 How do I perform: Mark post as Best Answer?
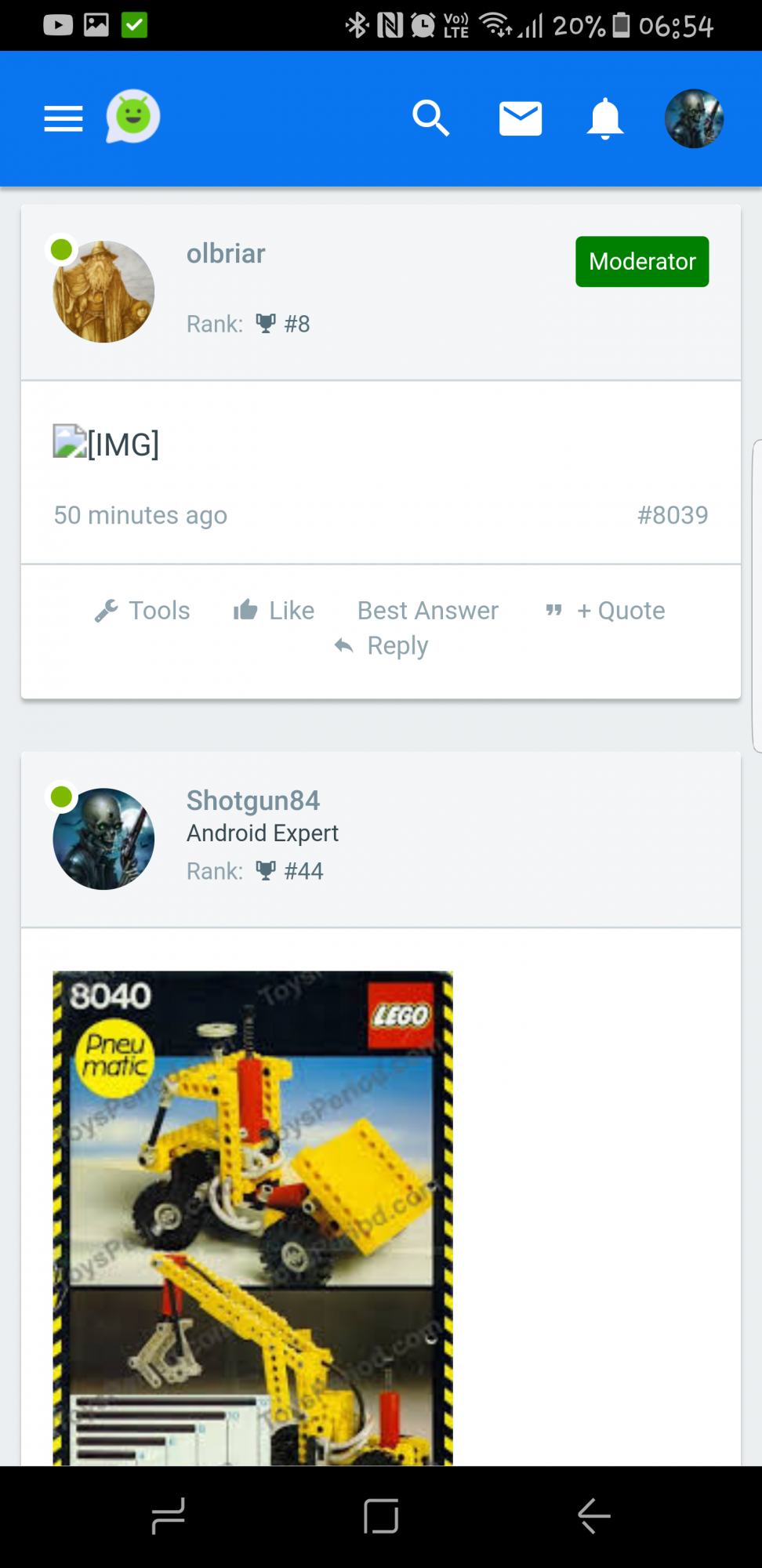point(428,610)
